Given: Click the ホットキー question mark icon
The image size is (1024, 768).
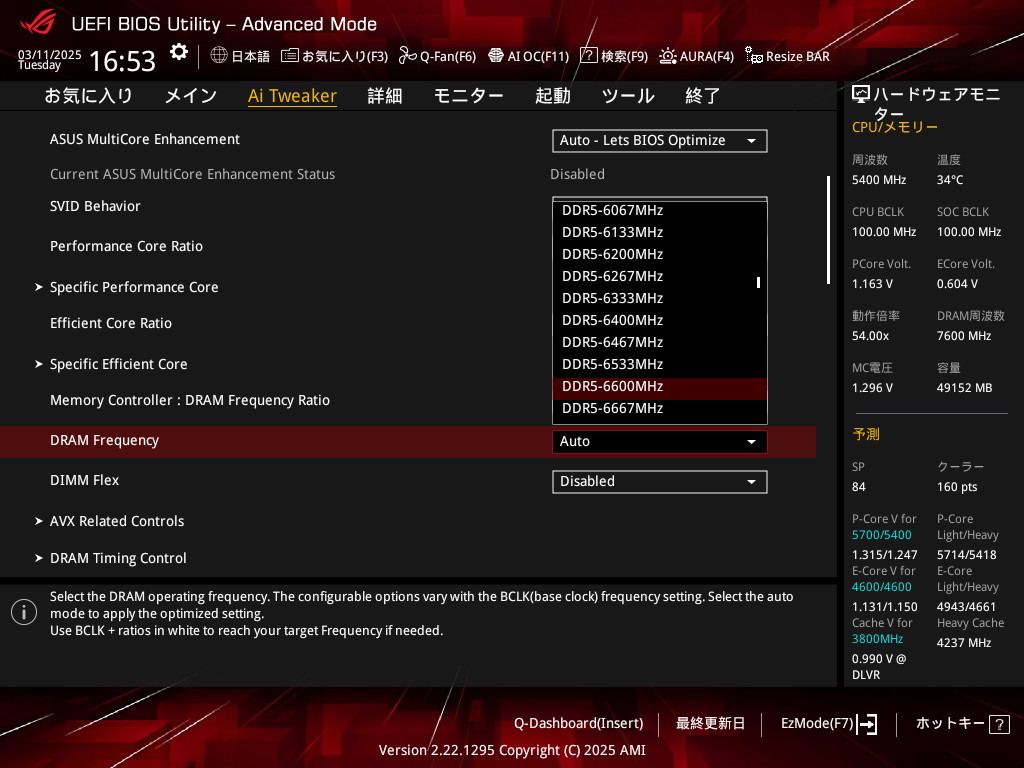Looking at the screenshot, I should [998, 724].
